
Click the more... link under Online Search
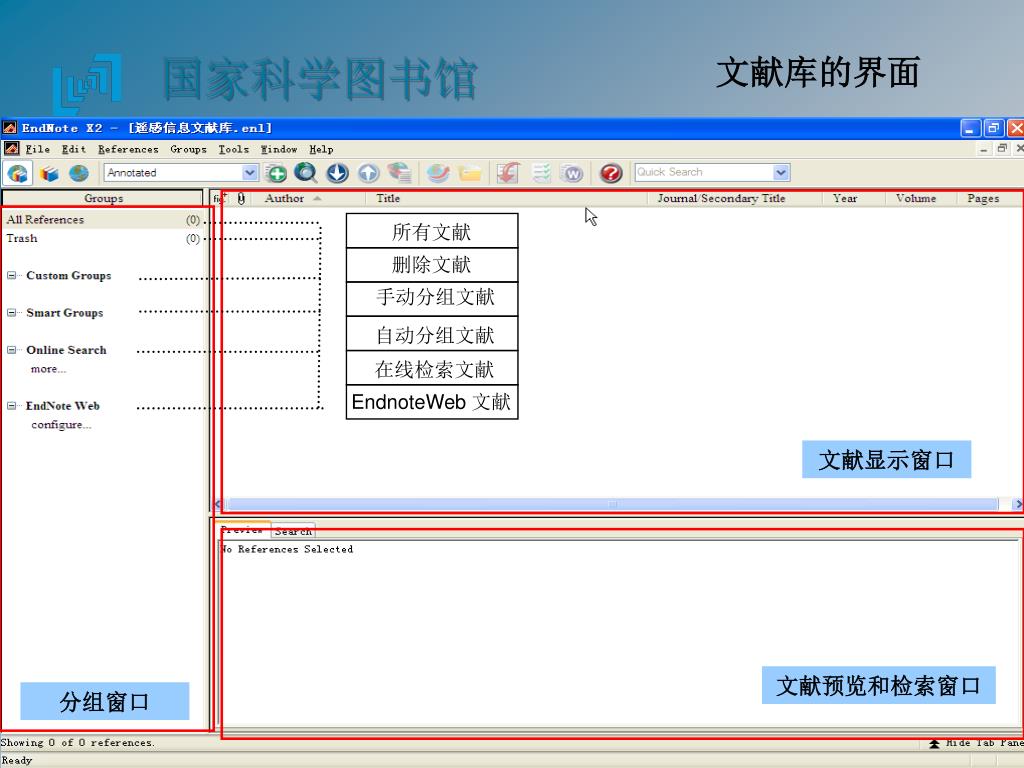[x=48, y=369]
